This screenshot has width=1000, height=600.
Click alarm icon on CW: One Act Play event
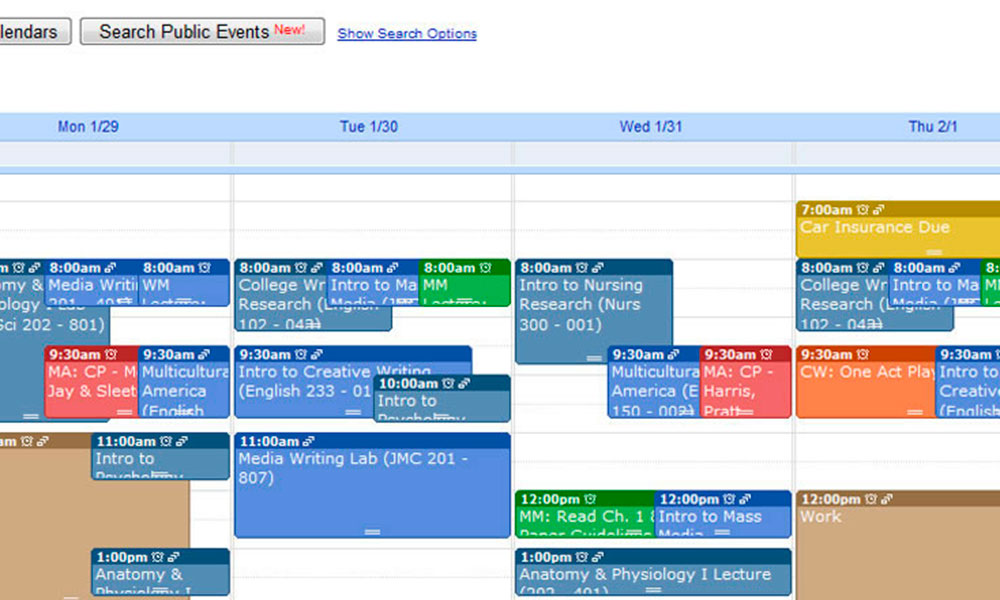[x=862, y=355]
